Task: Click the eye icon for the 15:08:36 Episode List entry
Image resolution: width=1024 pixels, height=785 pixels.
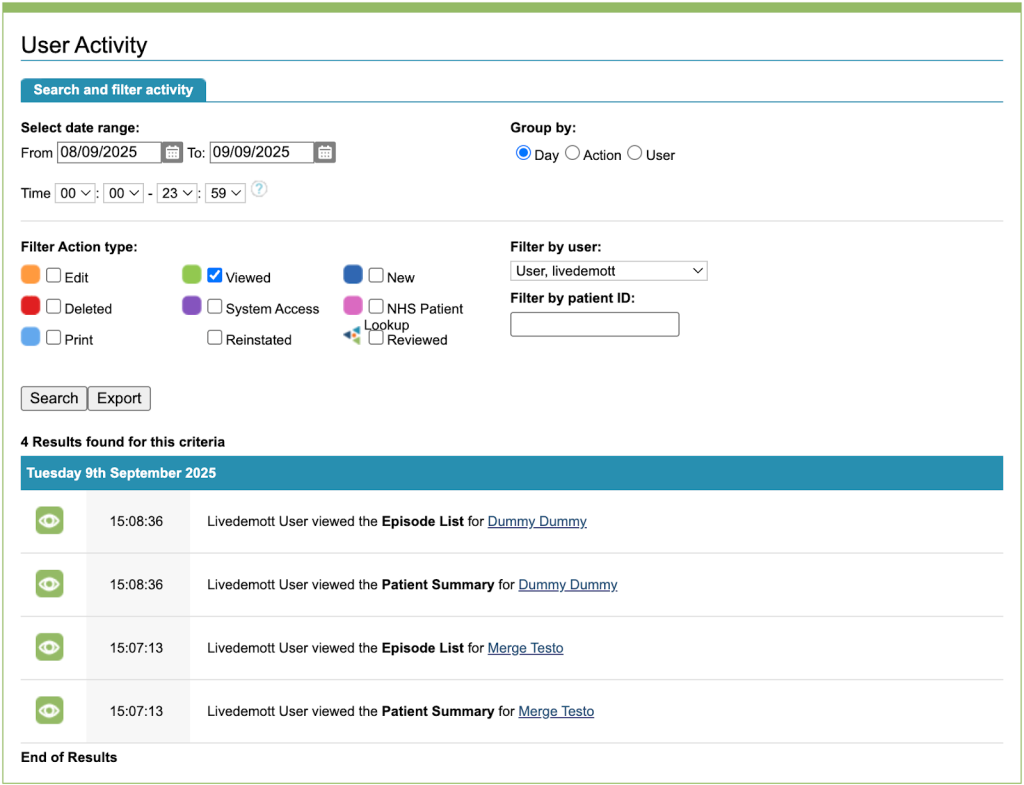Action: click(x=49, y=521)
